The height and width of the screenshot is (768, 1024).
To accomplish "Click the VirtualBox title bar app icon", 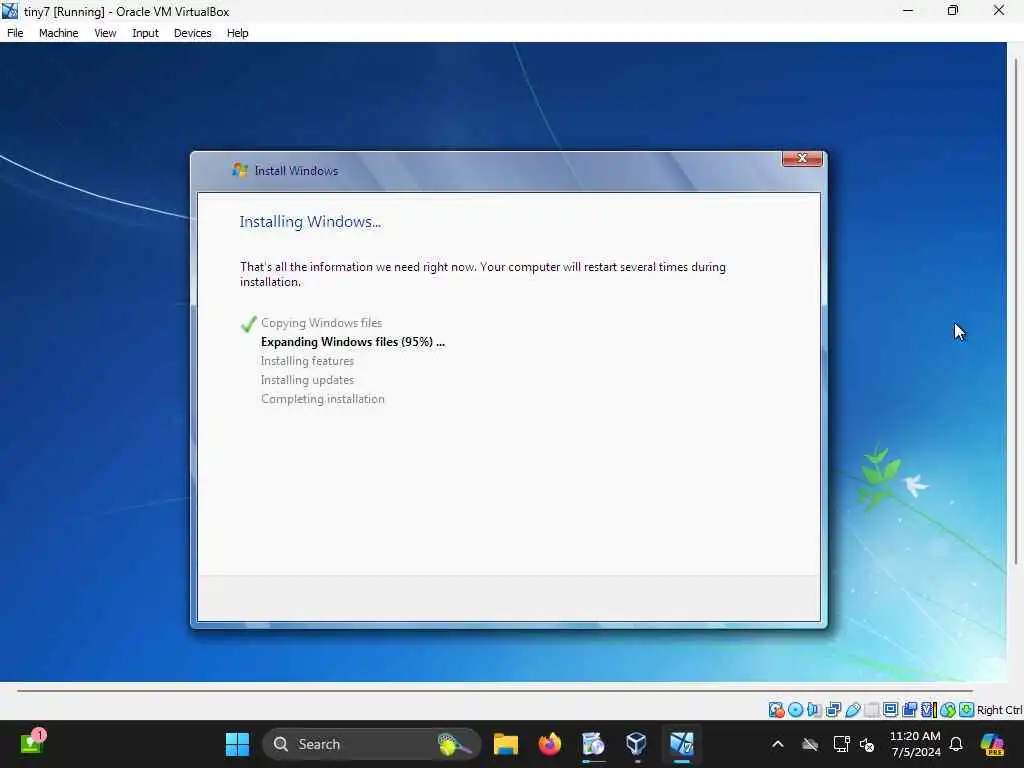I will (10, 11).
